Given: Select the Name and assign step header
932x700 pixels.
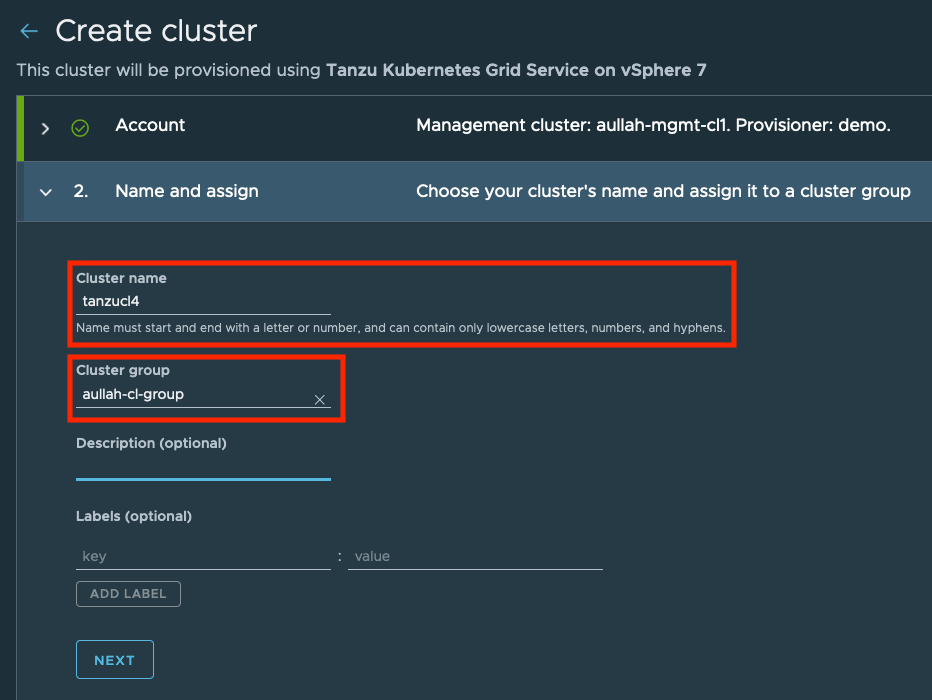Looking at the screenshot, I should tap(186, 191).
